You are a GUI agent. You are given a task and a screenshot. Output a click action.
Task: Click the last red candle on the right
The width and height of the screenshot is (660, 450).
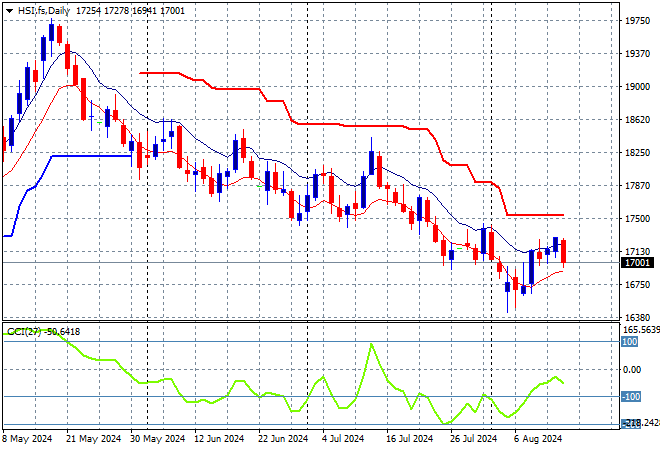pyautogui.click(x=563, y=252)
